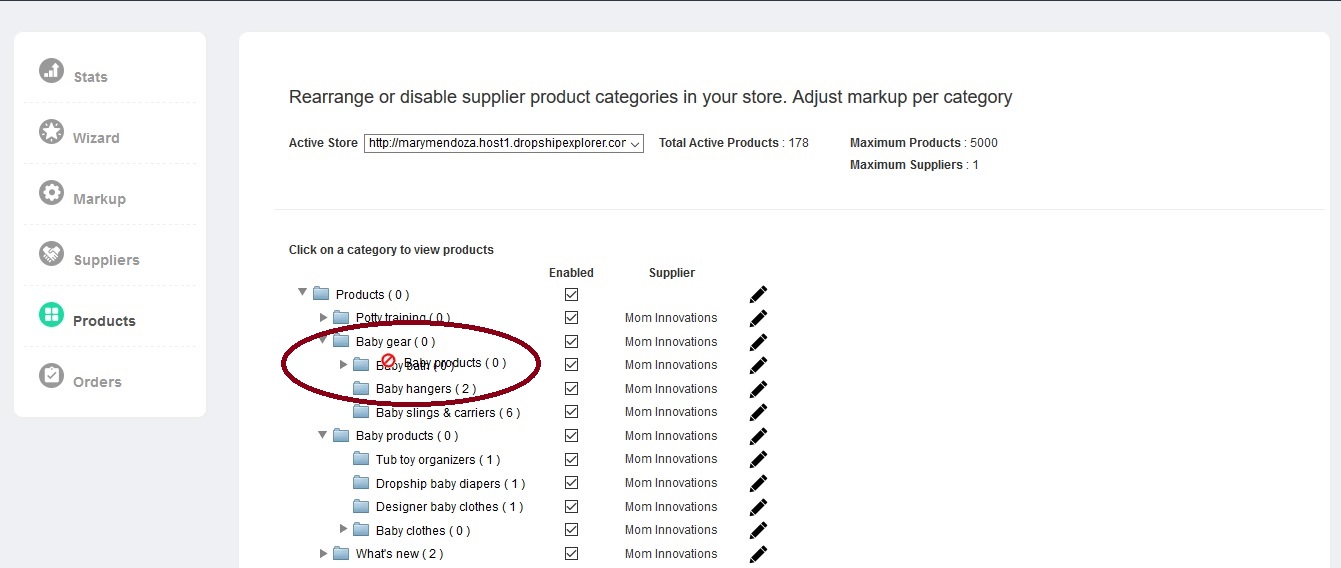Uncheck Dropship baby diapers Enabled box
The image size is (1341, 568).
pos(571,483)
